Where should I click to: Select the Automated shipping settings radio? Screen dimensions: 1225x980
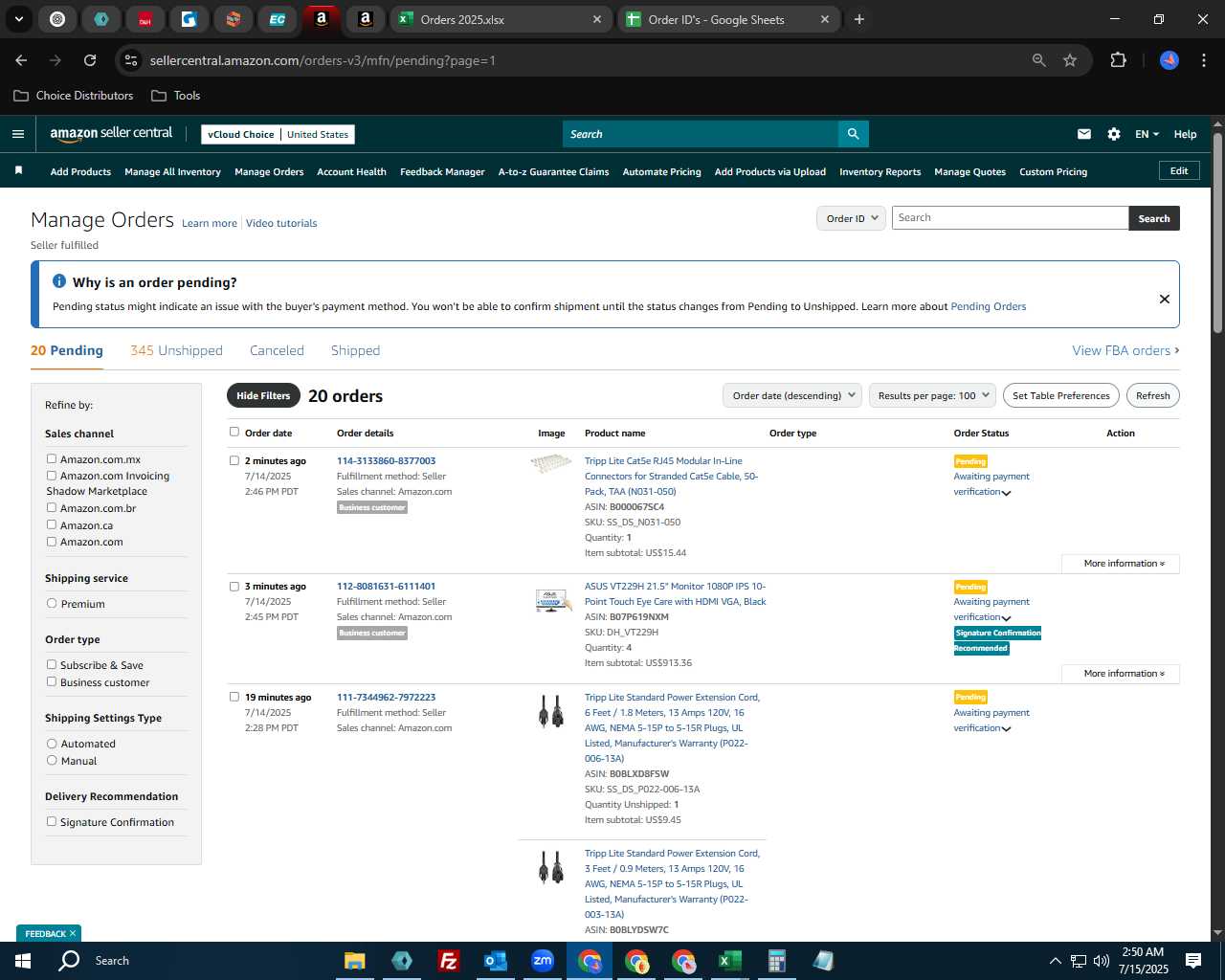click(52, 743)
